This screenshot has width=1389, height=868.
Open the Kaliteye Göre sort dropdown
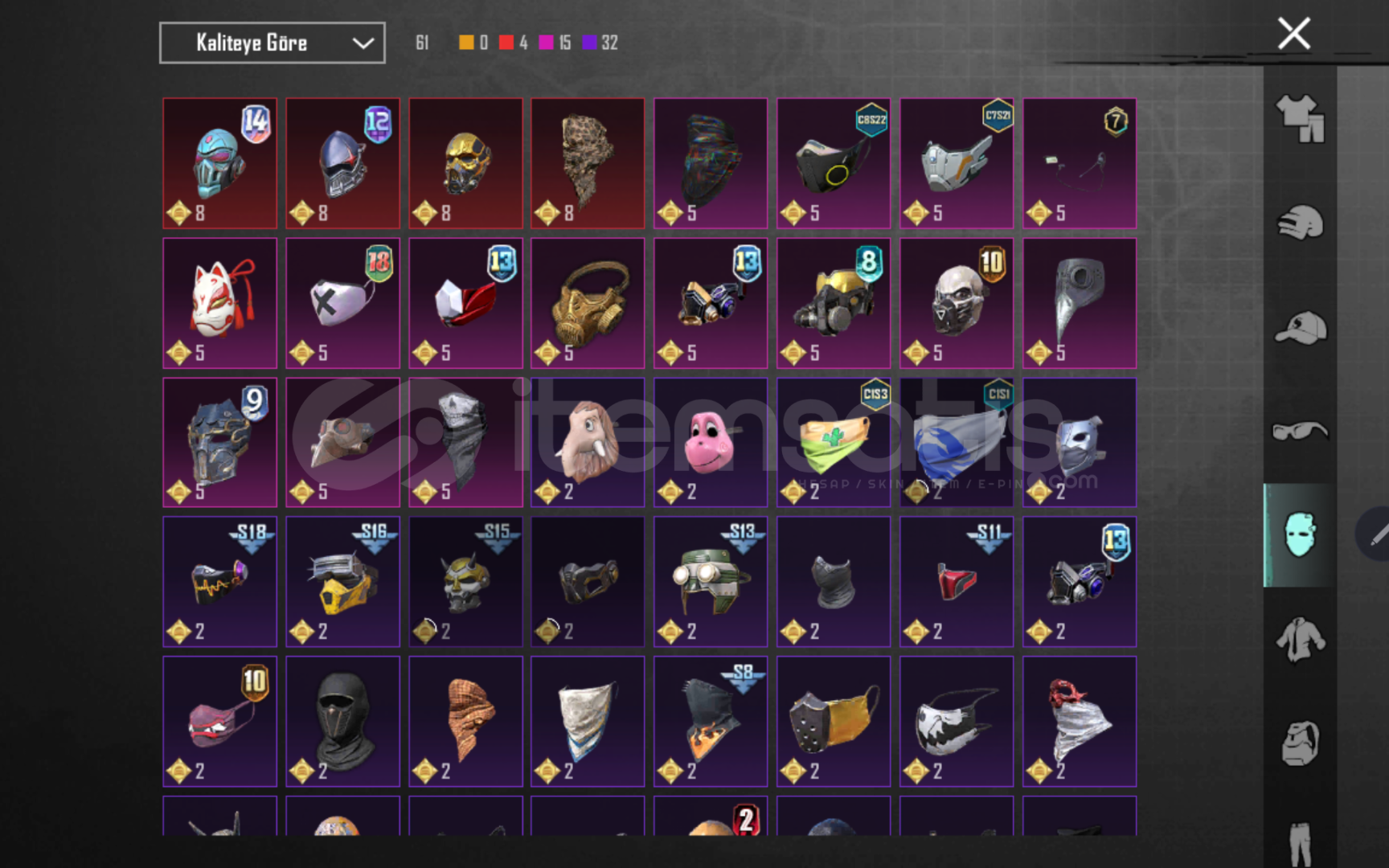(x=272, y=43)
